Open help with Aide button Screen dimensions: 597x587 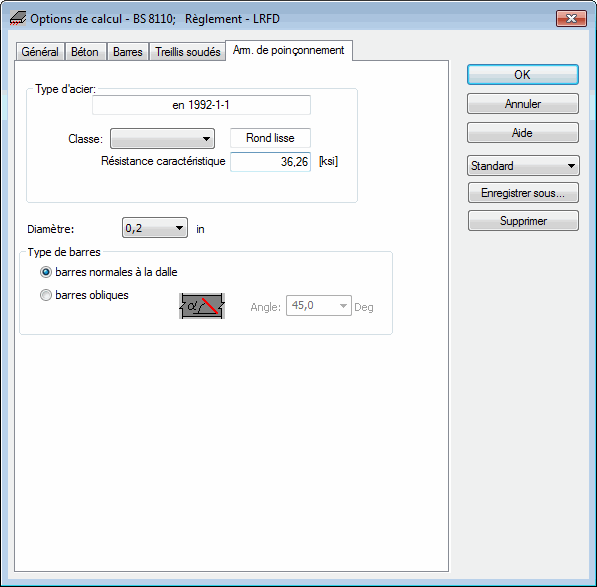(x=523, y=132)
